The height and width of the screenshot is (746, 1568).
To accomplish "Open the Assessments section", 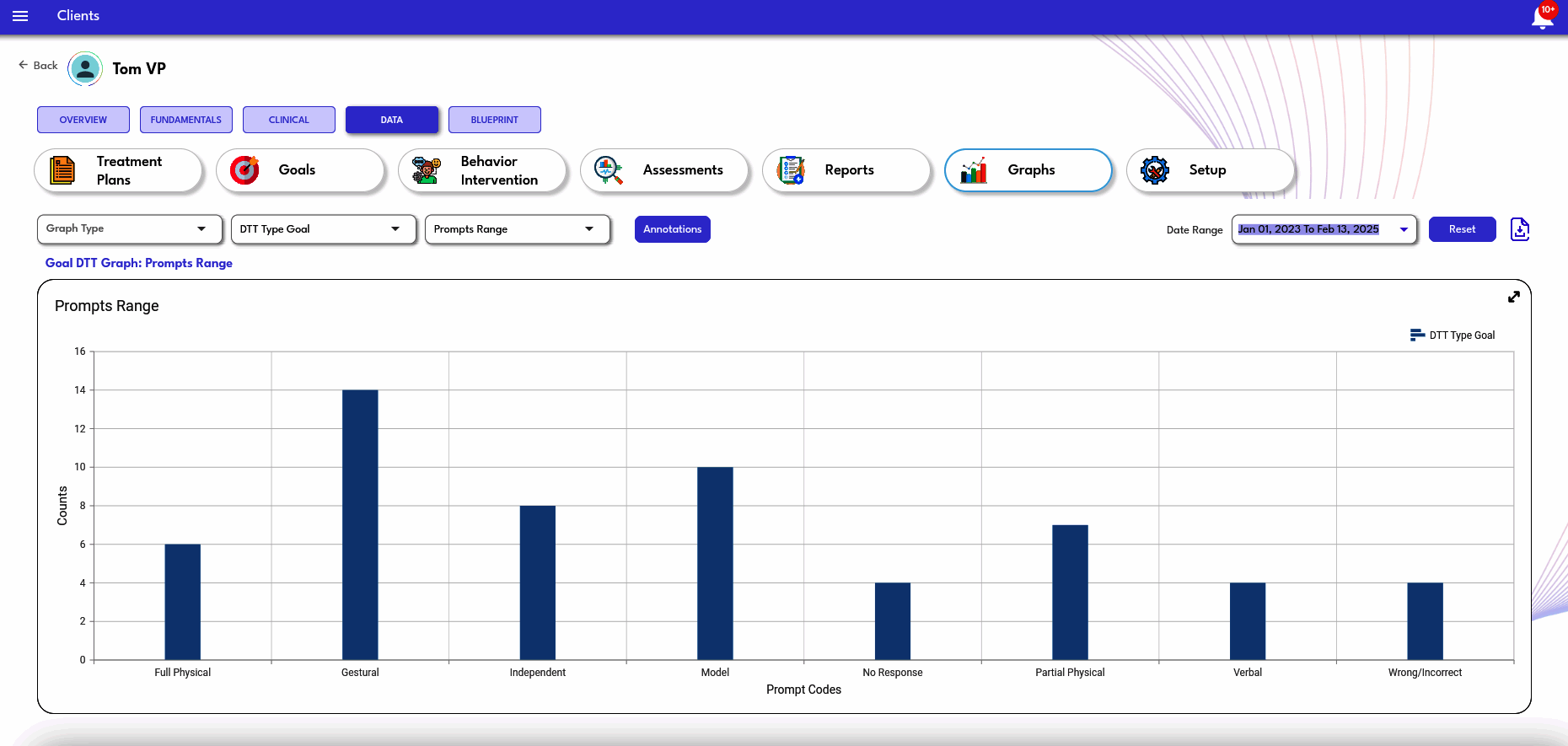I will point(665,170).
